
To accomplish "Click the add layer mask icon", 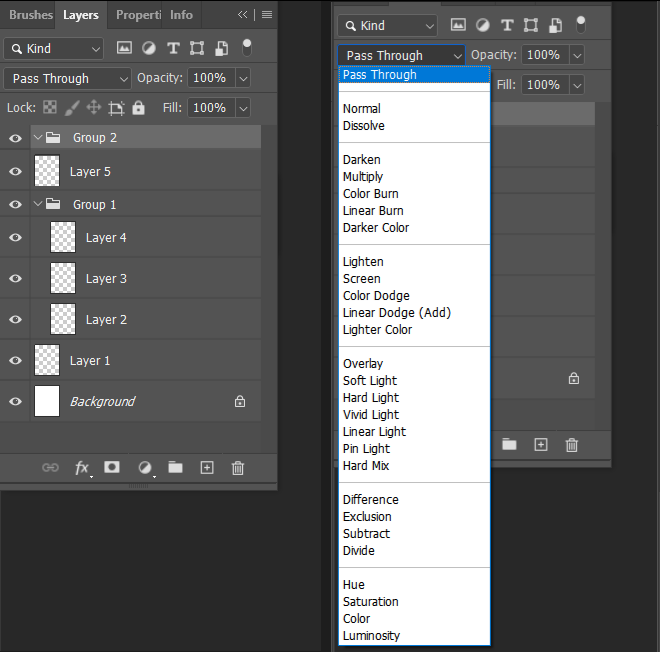I will (112, 467).
